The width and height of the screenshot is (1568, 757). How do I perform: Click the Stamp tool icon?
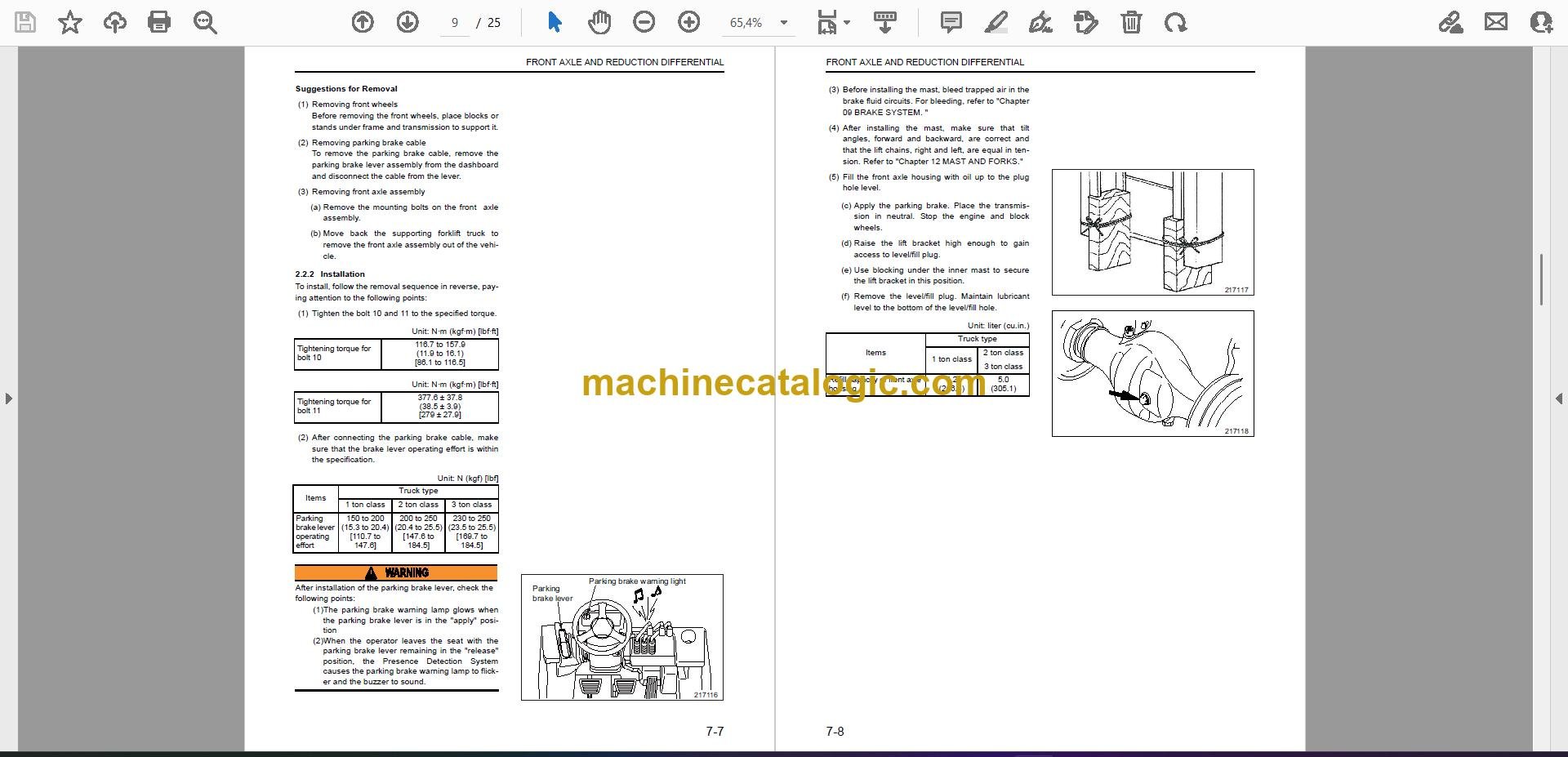(1086, 22)
